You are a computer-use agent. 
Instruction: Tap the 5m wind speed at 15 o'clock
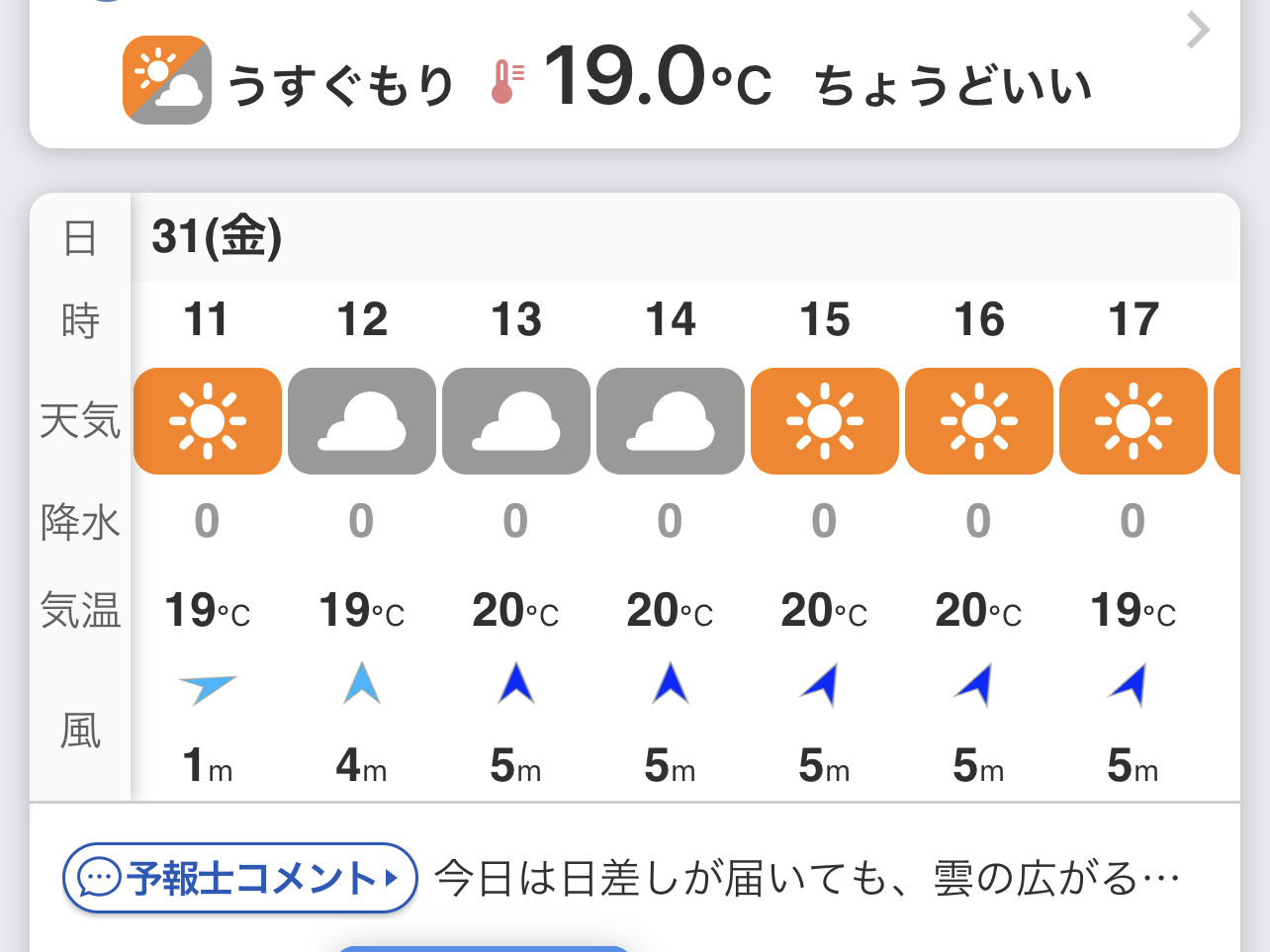pos(824,766)
